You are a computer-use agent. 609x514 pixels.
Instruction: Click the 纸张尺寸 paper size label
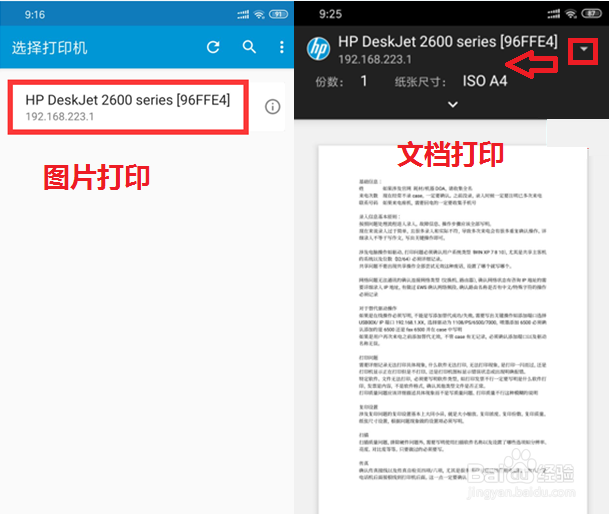[x=420, y=82]
